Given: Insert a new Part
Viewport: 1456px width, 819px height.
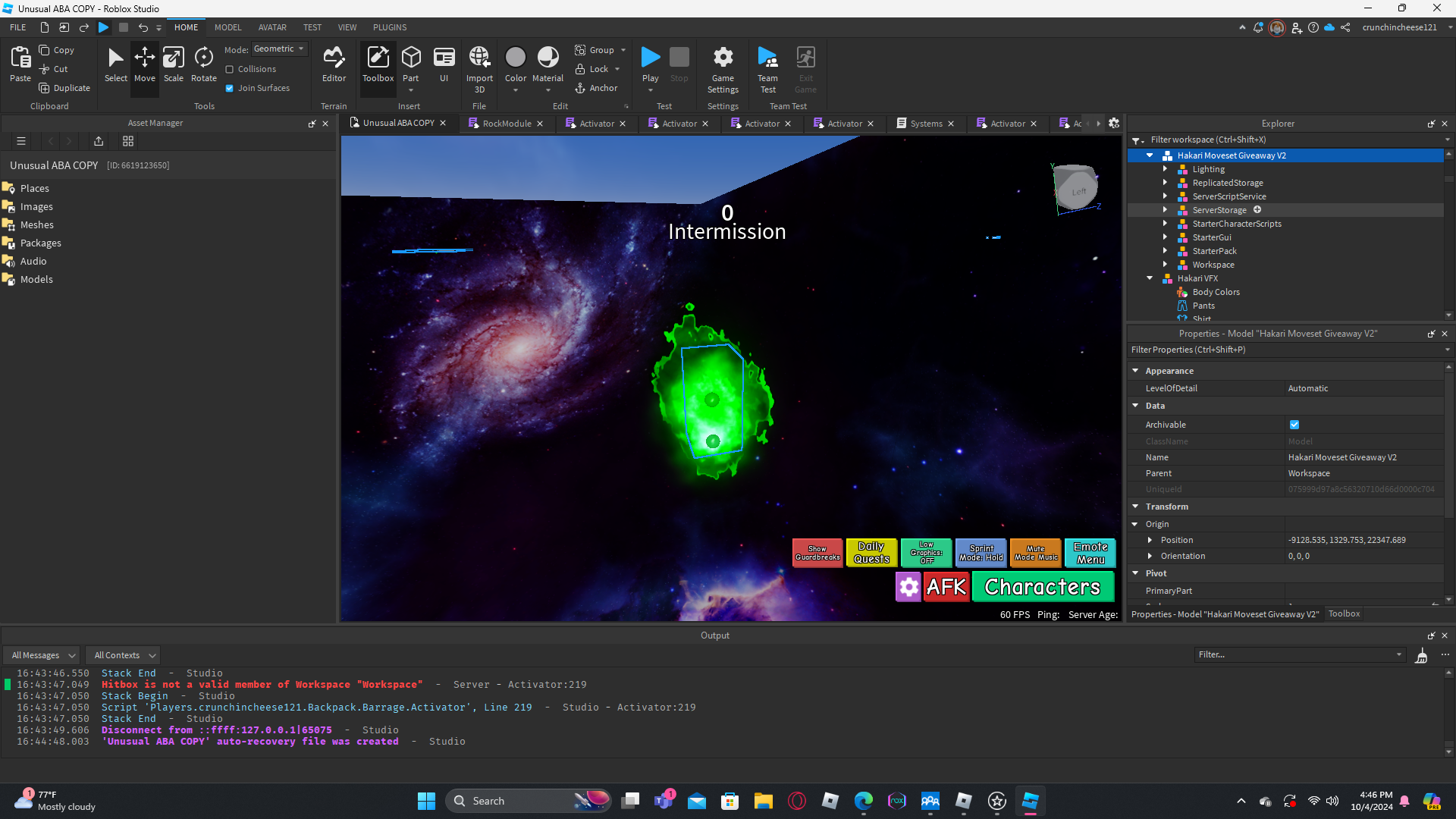Looking at the screenshot, I should coord(410,64).
